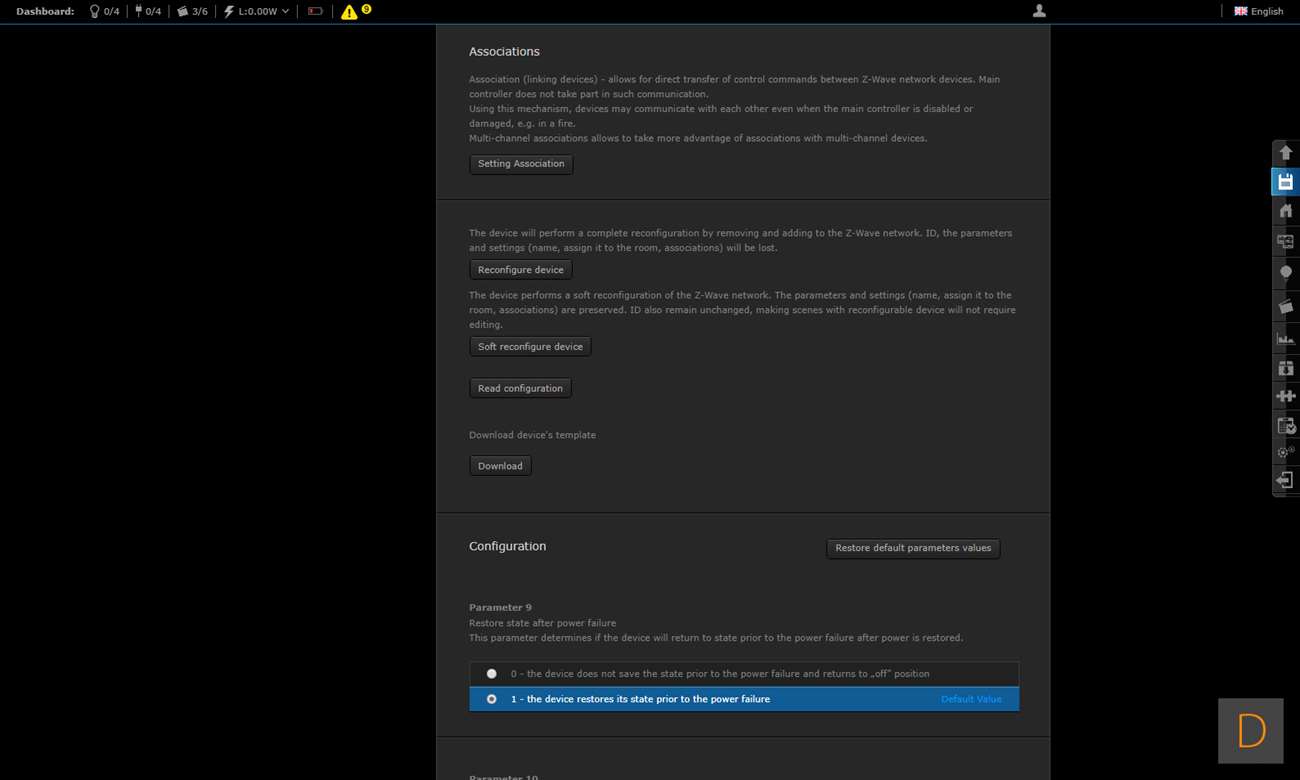The height and width of the screenshot is (780, 1300).
Task: Select option 1 - restore state prior to failure
Action: [491, 699]
